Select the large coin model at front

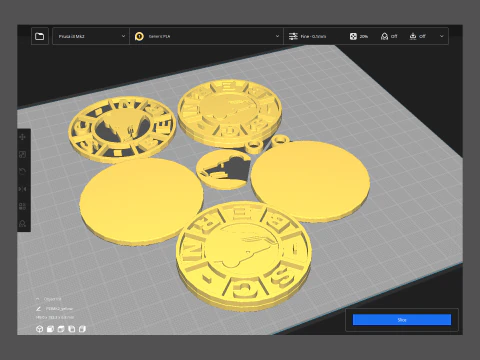243,256
